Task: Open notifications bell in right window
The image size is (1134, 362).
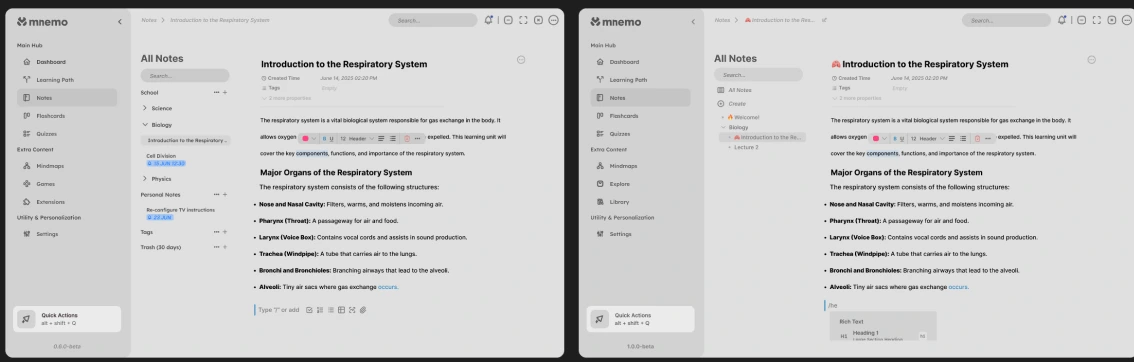Action: coord(1062,20)
